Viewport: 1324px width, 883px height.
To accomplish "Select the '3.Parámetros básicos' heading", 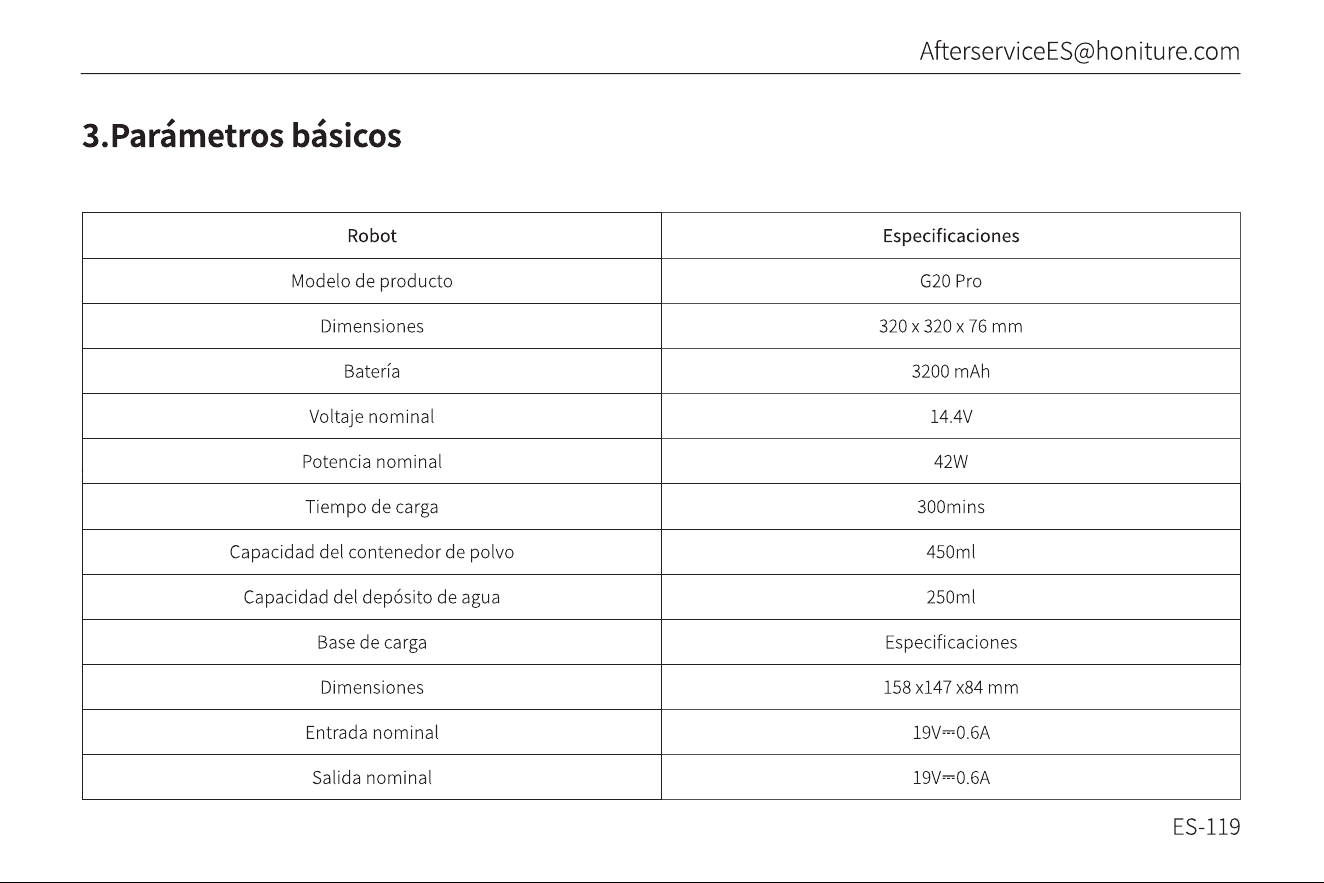I will point(242,136).
